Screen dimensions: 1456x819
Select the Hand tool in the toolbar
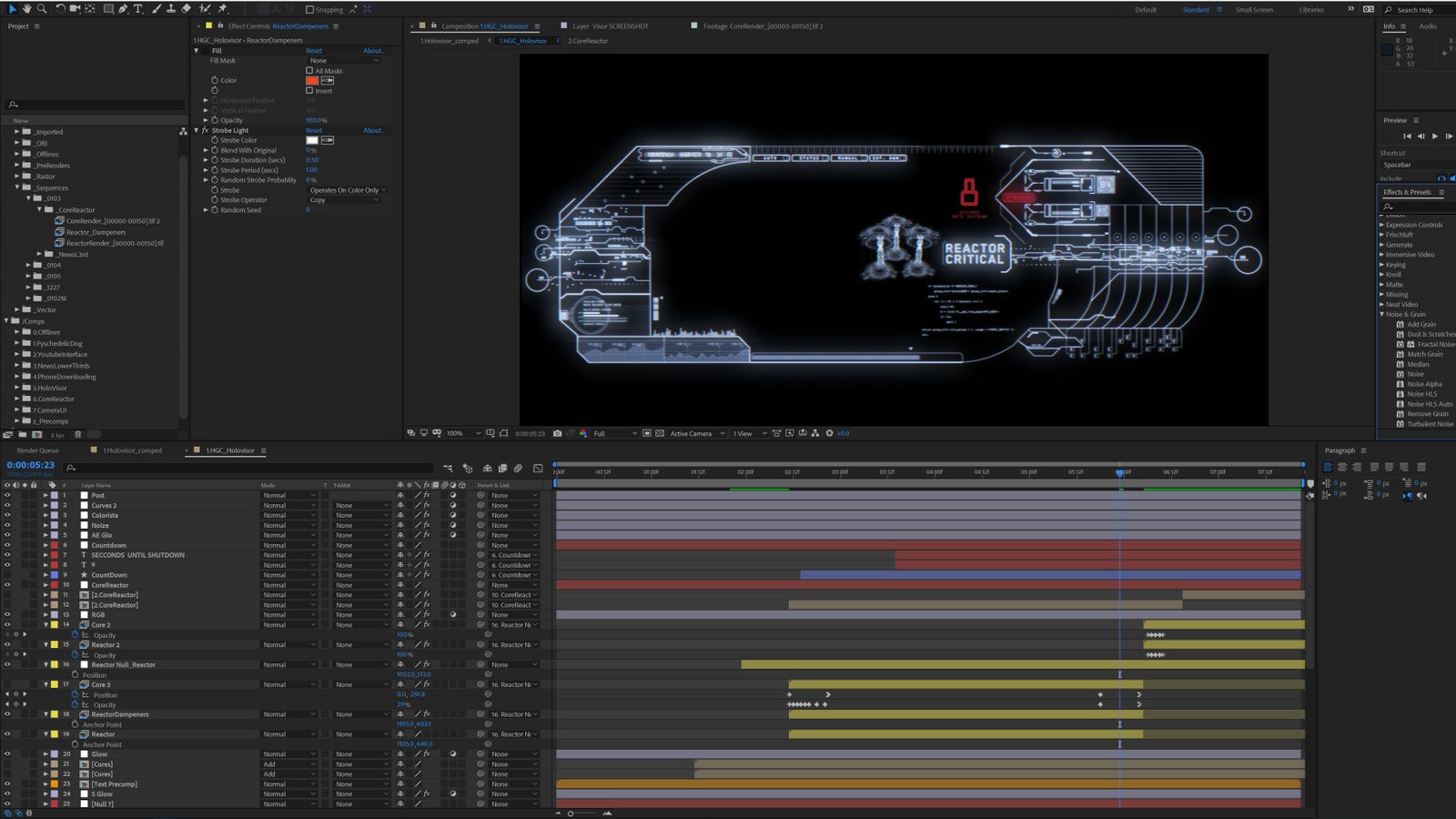pos(26,8)
